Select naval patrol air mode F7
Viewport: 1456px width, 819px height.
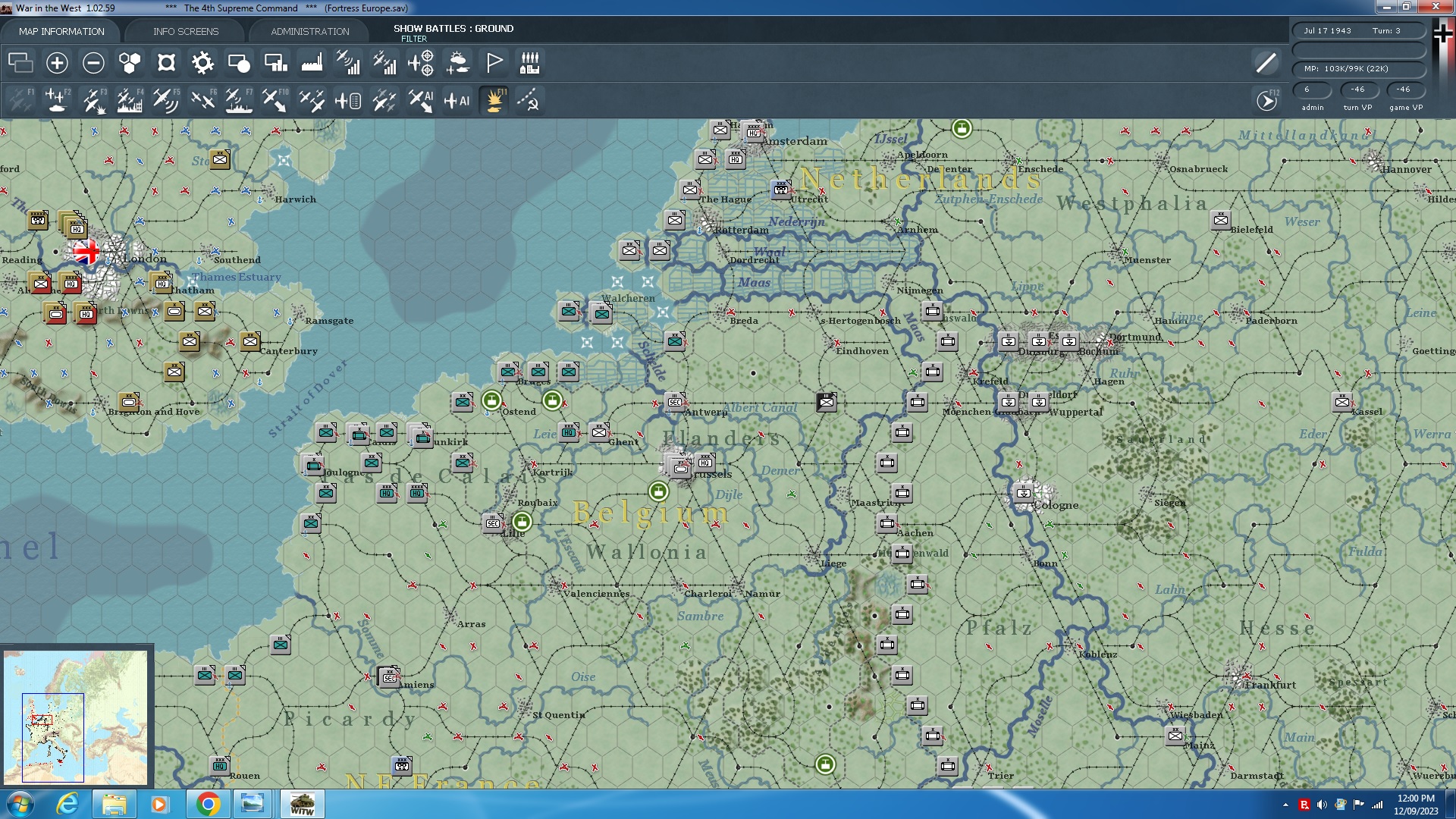click(x=238, y=100)
